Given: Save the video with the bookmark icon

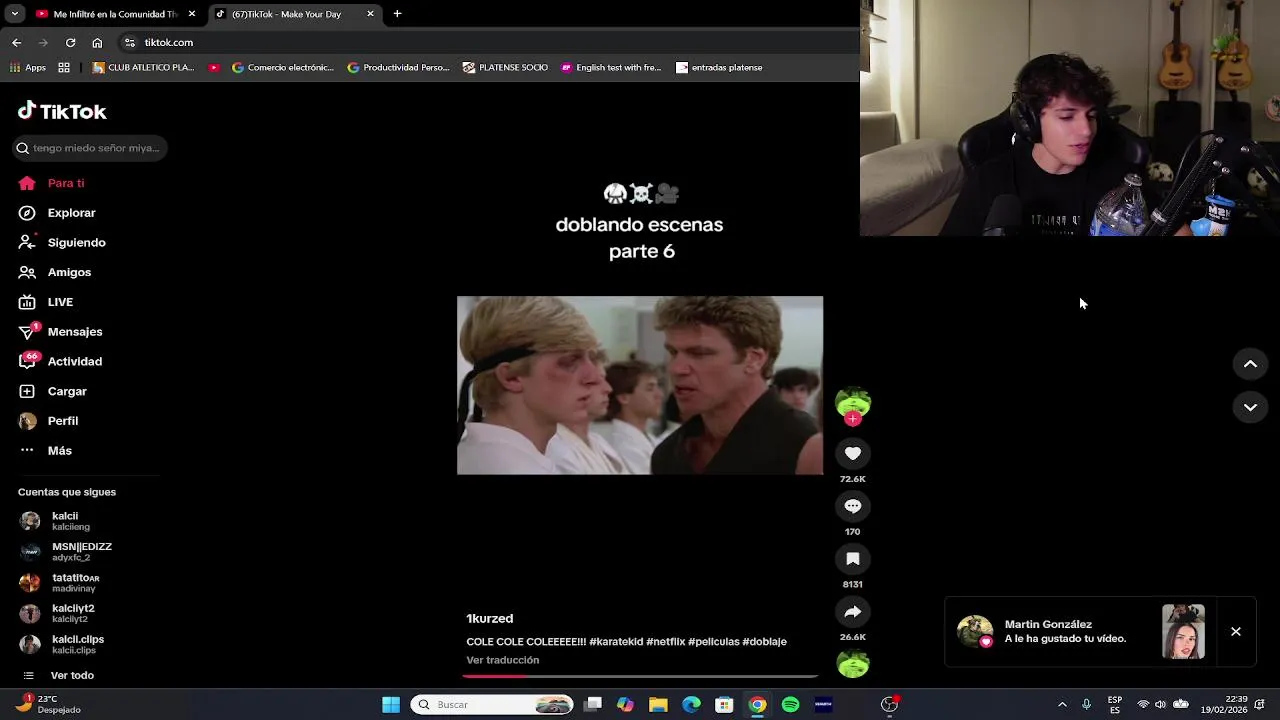Looking at the screenshot, I should [853, 559].
